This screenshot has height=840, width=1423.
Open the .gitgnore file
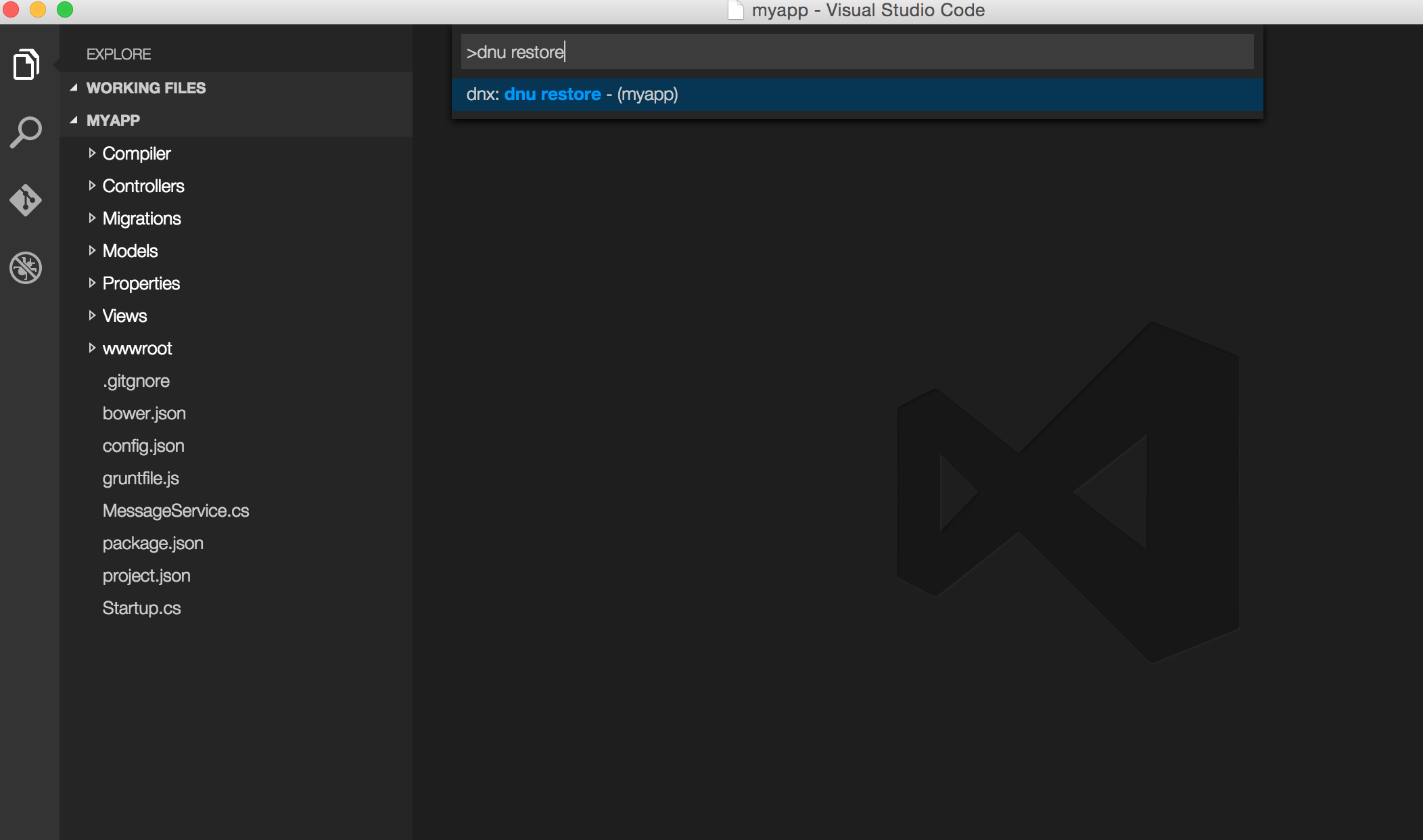[x=137, y=381]
